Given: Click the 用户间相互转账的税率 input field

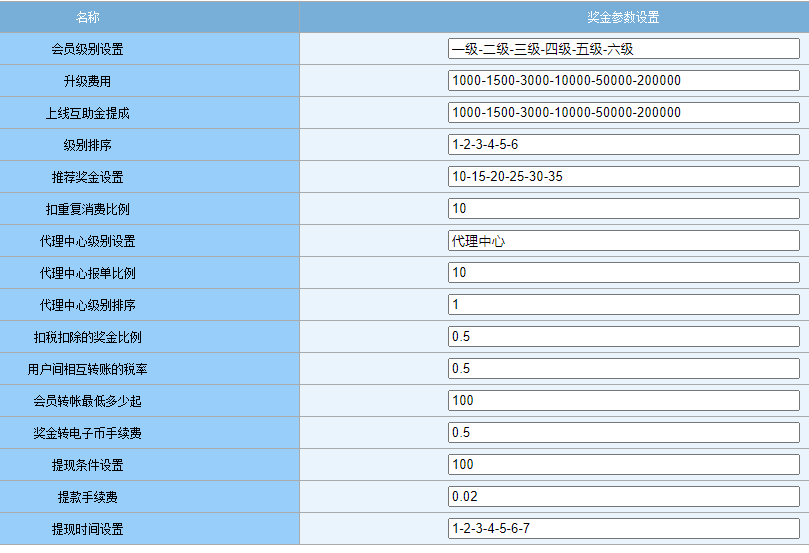Looking at the screenshot, I should [624, 369].
